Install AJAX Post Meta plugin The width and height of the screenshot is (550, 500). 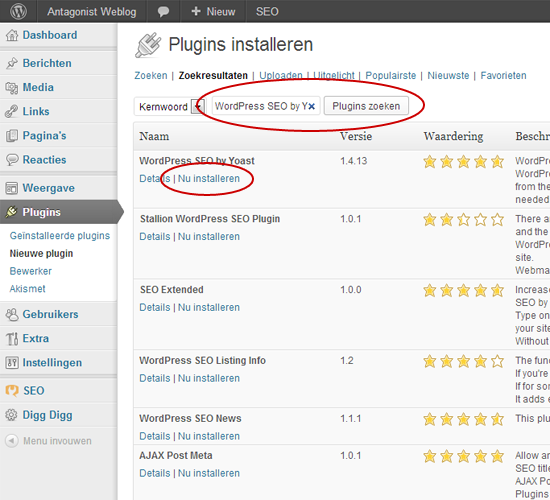pyautogui.click(x=209, y=473)
